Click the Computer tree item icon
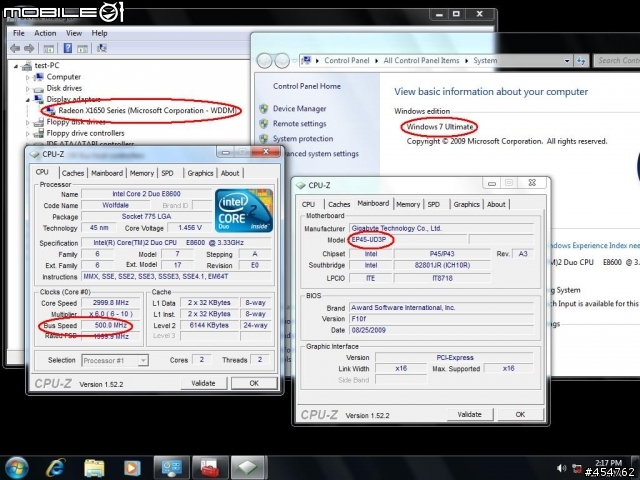The width and height of the screenshot is (640, 480). 39,77
